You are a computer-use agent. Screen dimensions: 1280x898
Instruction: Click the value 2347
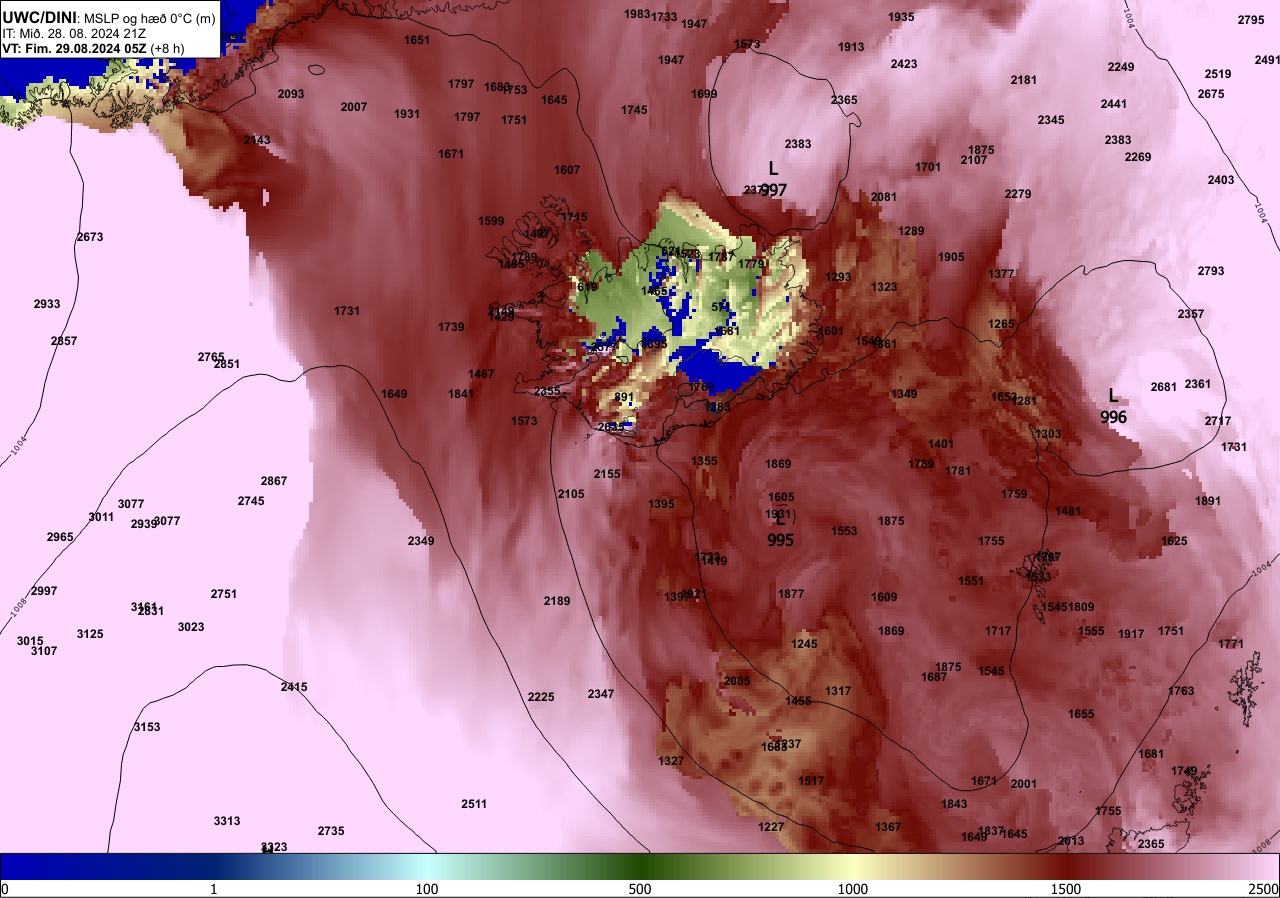pyautogui.click(x=601, y=694)
